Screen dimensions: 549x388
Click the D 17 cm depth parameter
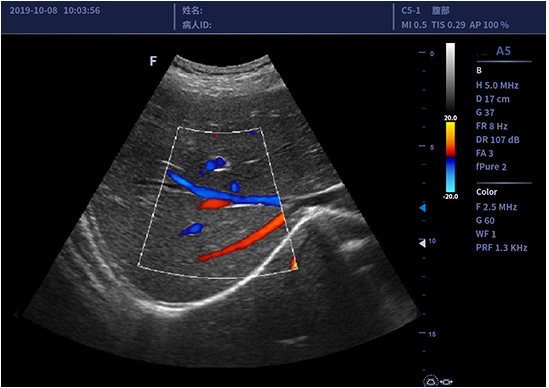click(x=493, y=99)
